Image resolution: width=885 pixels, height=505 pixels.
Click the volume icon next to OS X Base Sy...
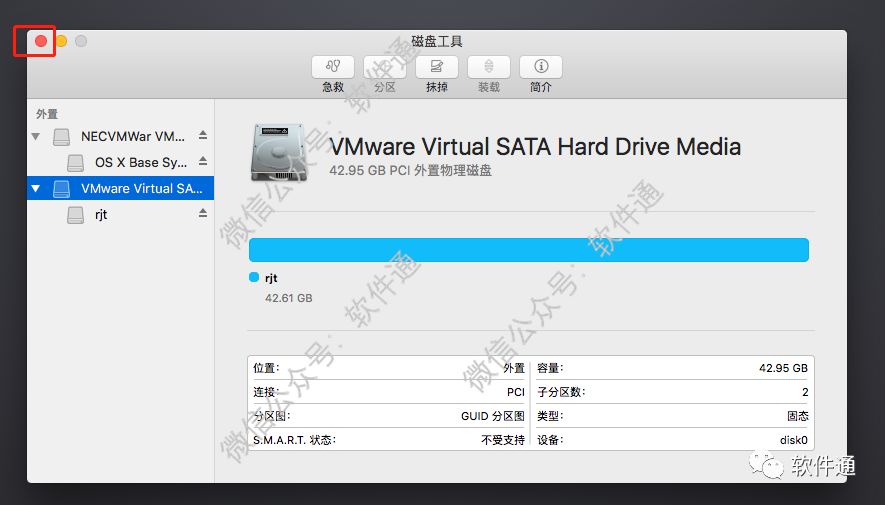click(76, 163)
